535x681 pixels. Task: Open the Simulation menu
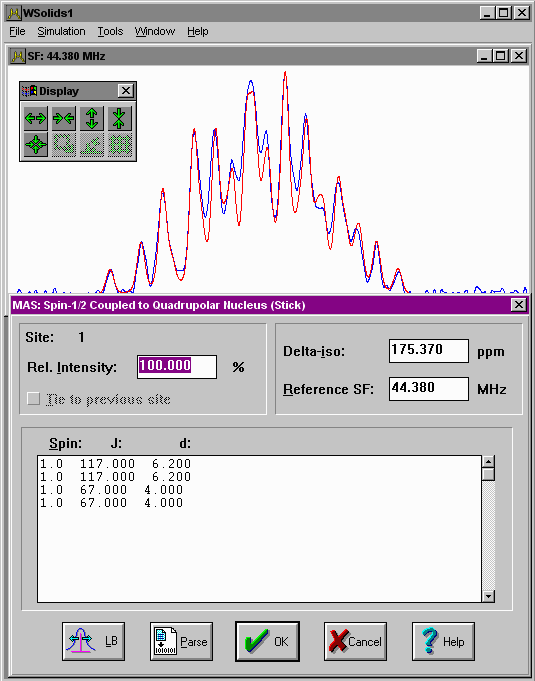click(61, 32)
